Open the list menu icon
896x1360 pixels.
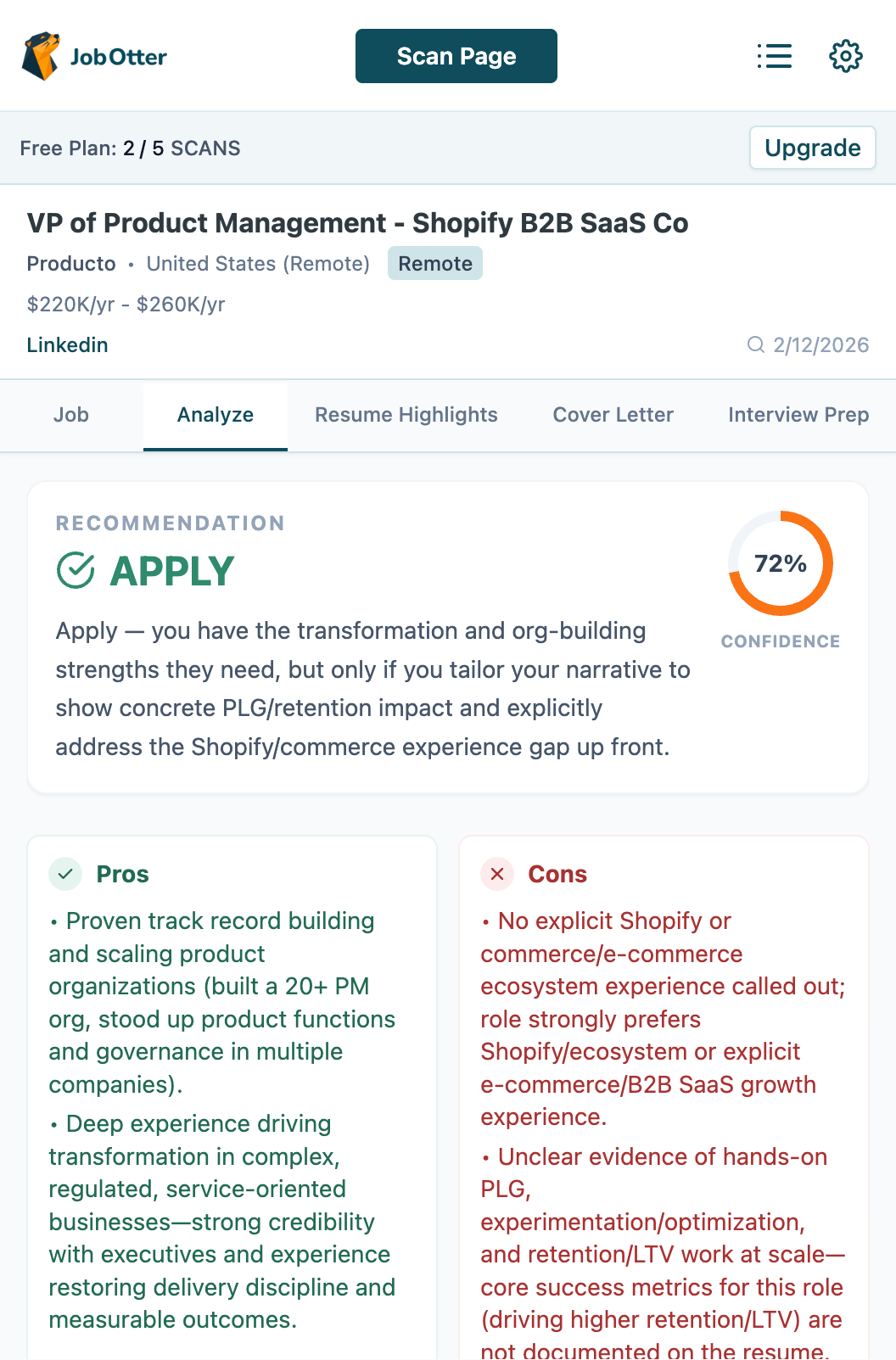click(775, 56)
